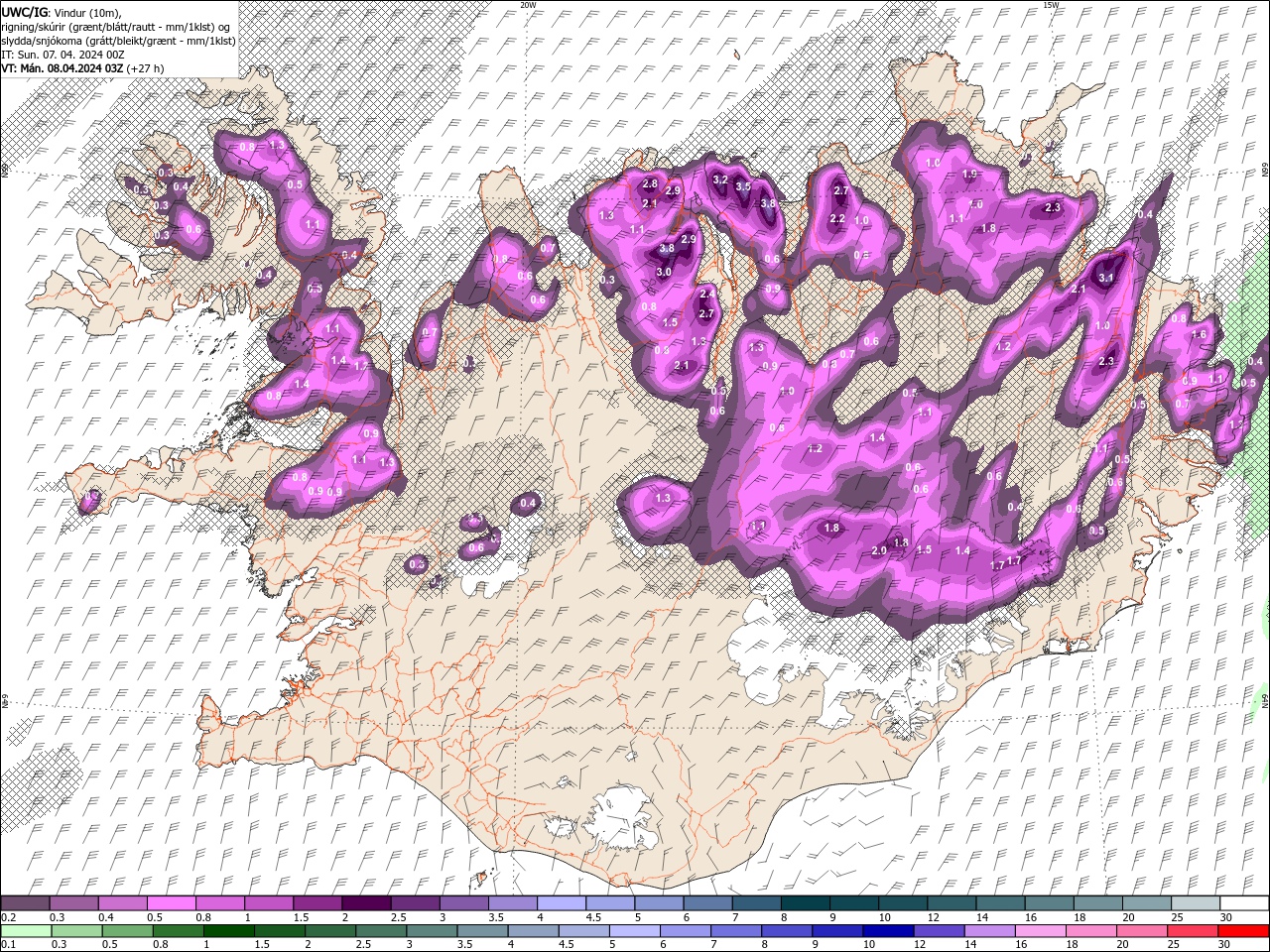Image resolution: width=1270 pixels, height=952 pixels.
Task: Click the '1.6' snowfall value on the map
Action: 1199,334
